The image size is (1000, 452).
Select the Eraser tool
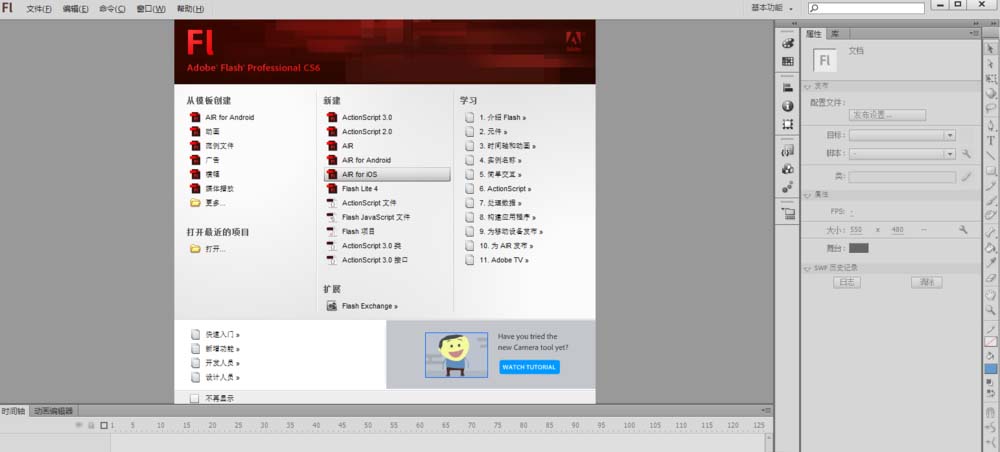(x=990, y=278)
